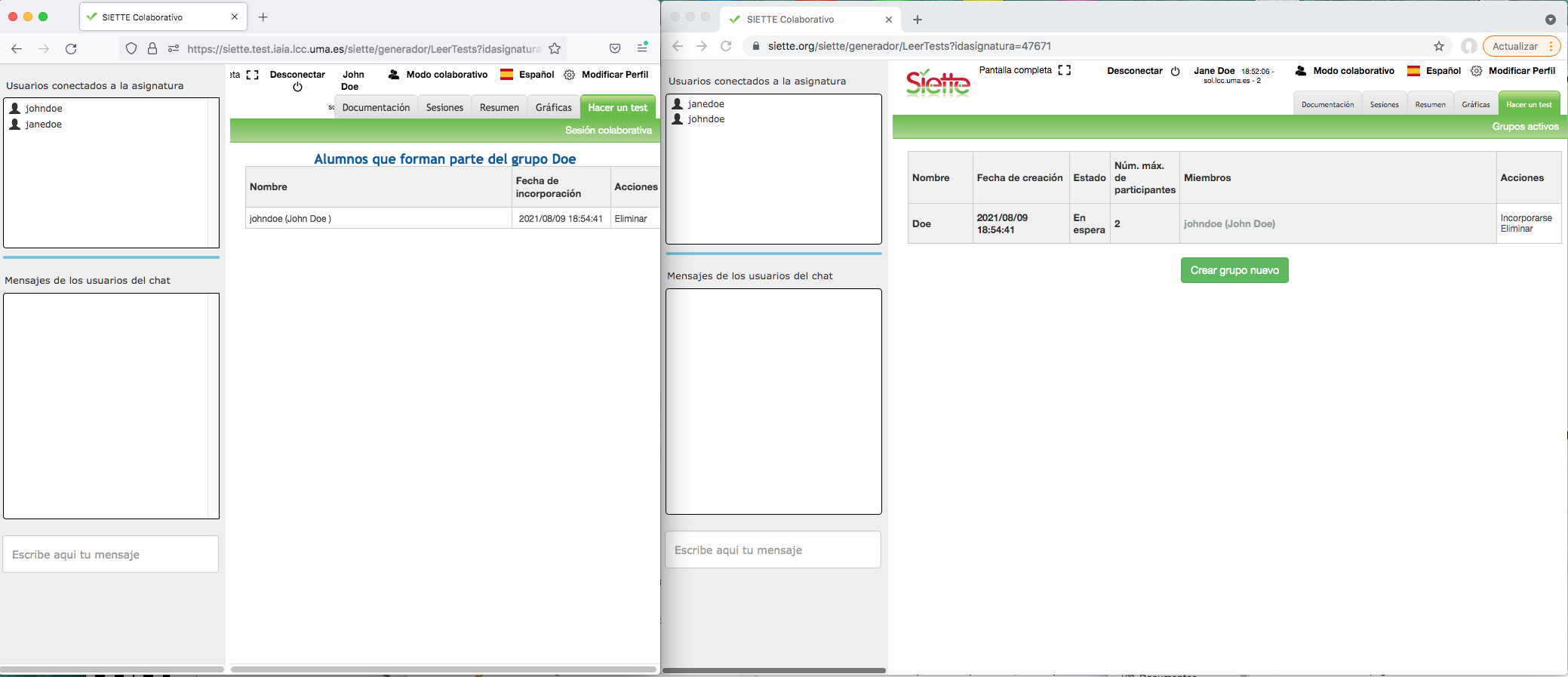Image resolution: width=1568 pixels, height=677 pixels.
Task: Open Sesiones tab in Firefox window
Action: (x=444, y=107)
